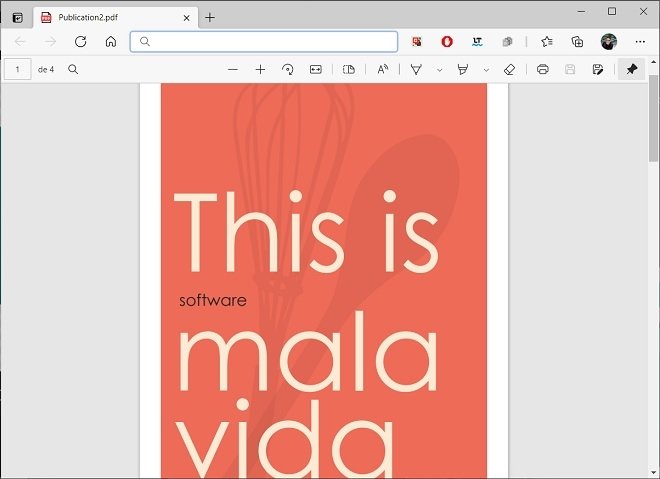Select the Highlight tool
Viewport: 660px width, 479px height.
463,69
